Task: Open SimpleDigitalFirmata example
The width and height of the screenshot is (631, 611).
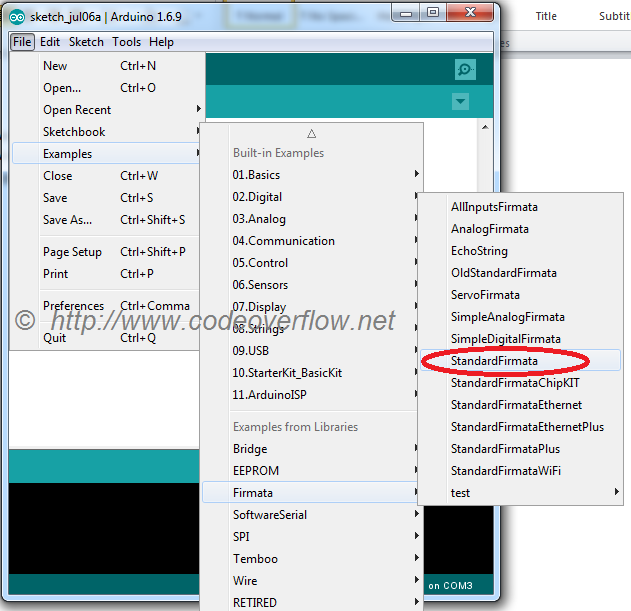Action: pyautogui.click(x=520, y=339)
